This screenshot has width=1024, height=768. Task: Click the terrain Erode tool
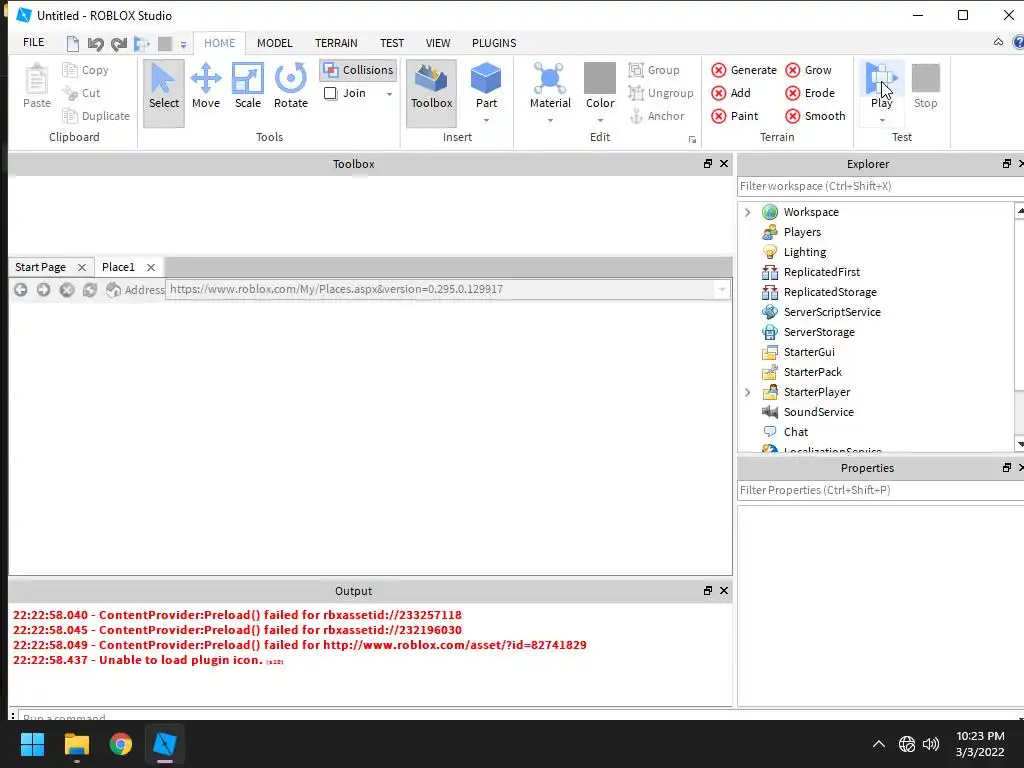(x=810, y=93)
